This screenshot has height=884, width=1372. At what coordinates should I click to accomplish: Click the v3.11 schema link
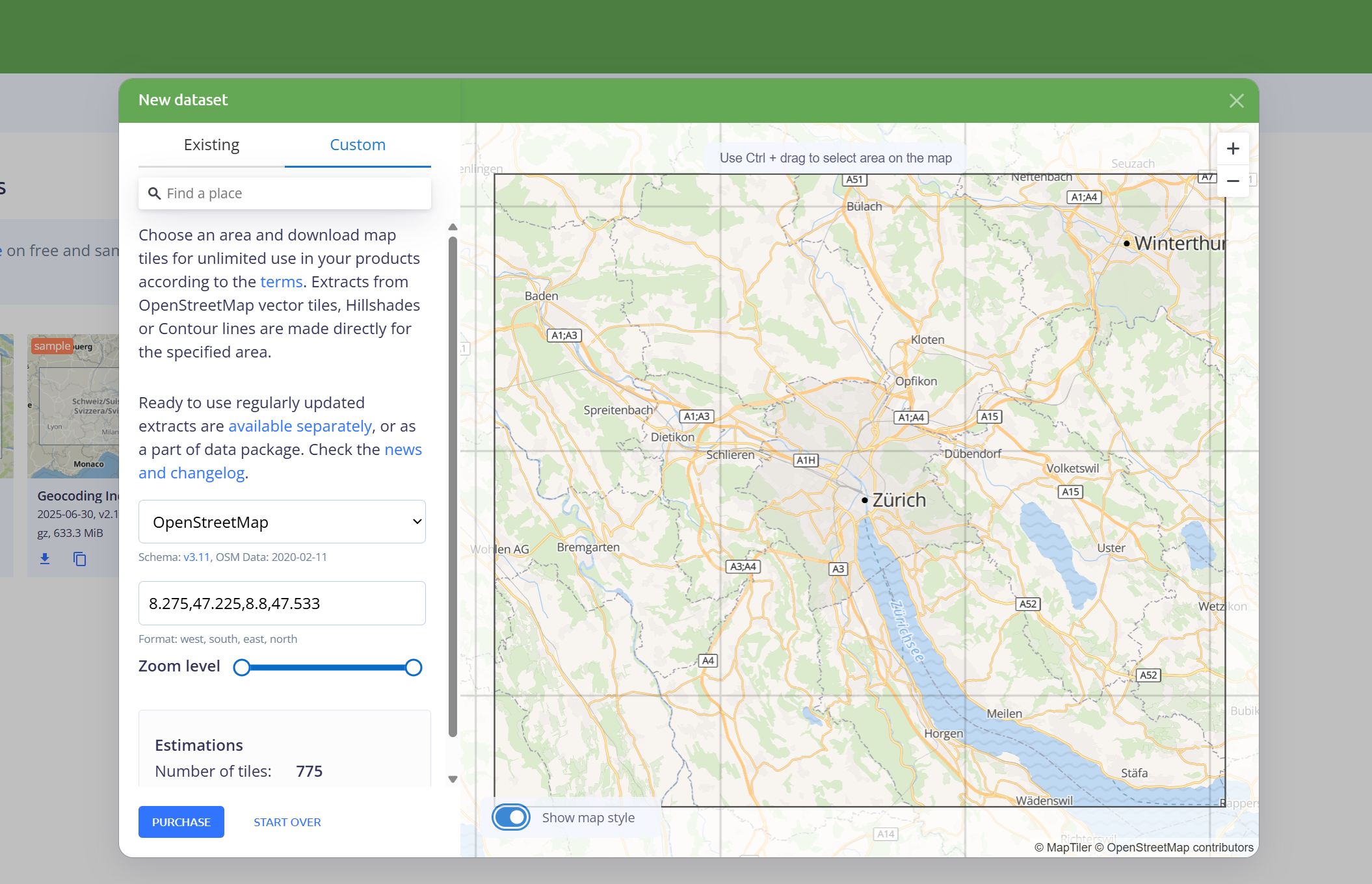(196, 557)
